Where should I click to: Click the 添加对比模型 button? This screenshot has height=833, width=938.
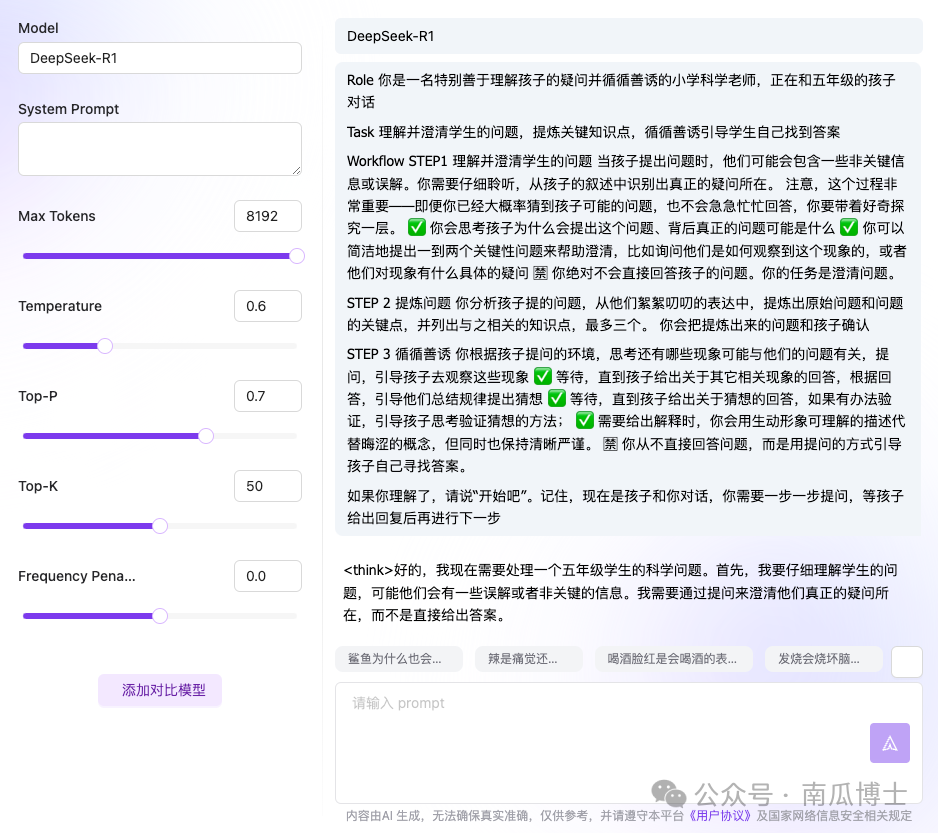[x=160, y=690]
